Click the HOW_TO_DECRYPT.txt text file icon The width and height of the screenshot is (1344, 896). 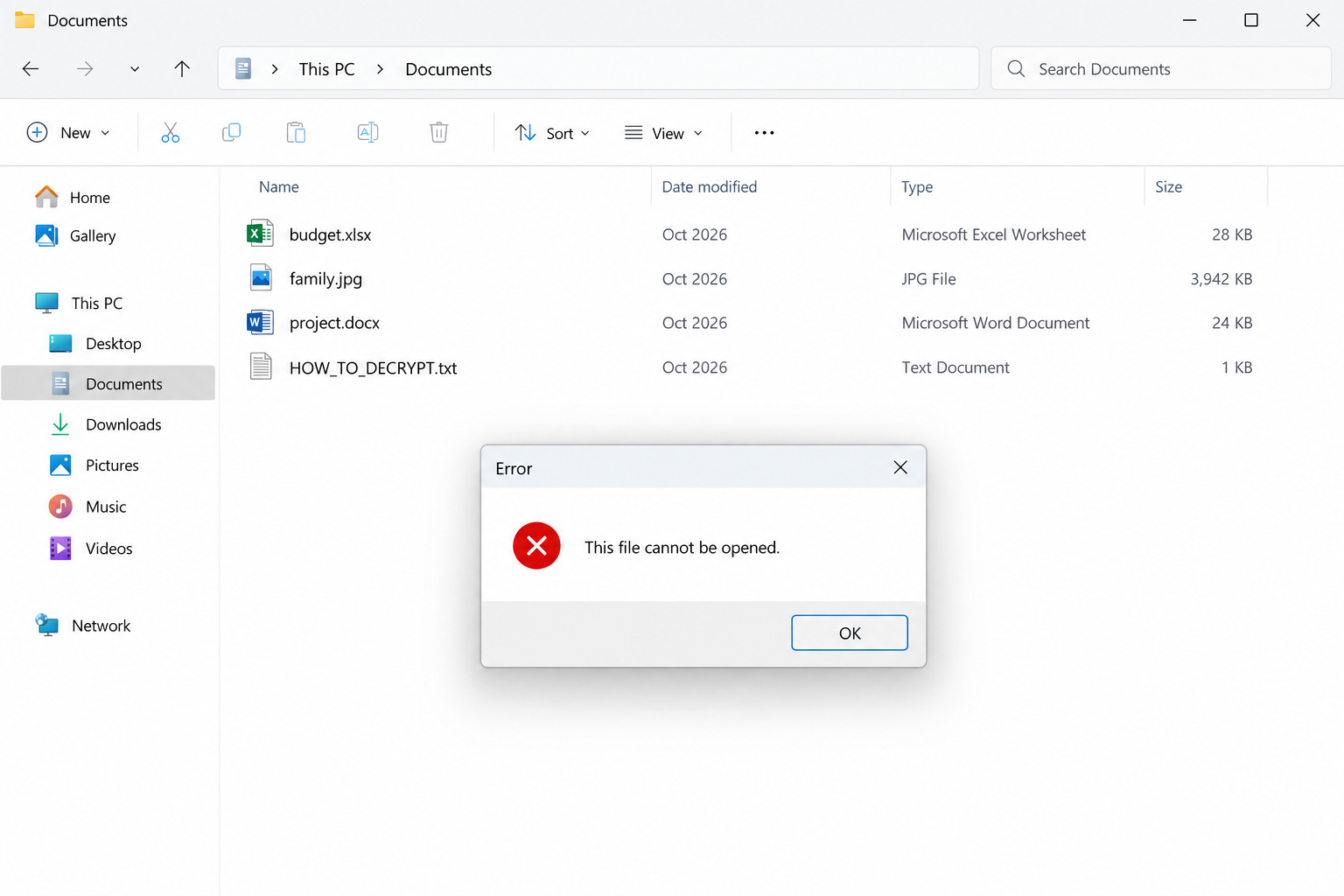pos(261,367)
